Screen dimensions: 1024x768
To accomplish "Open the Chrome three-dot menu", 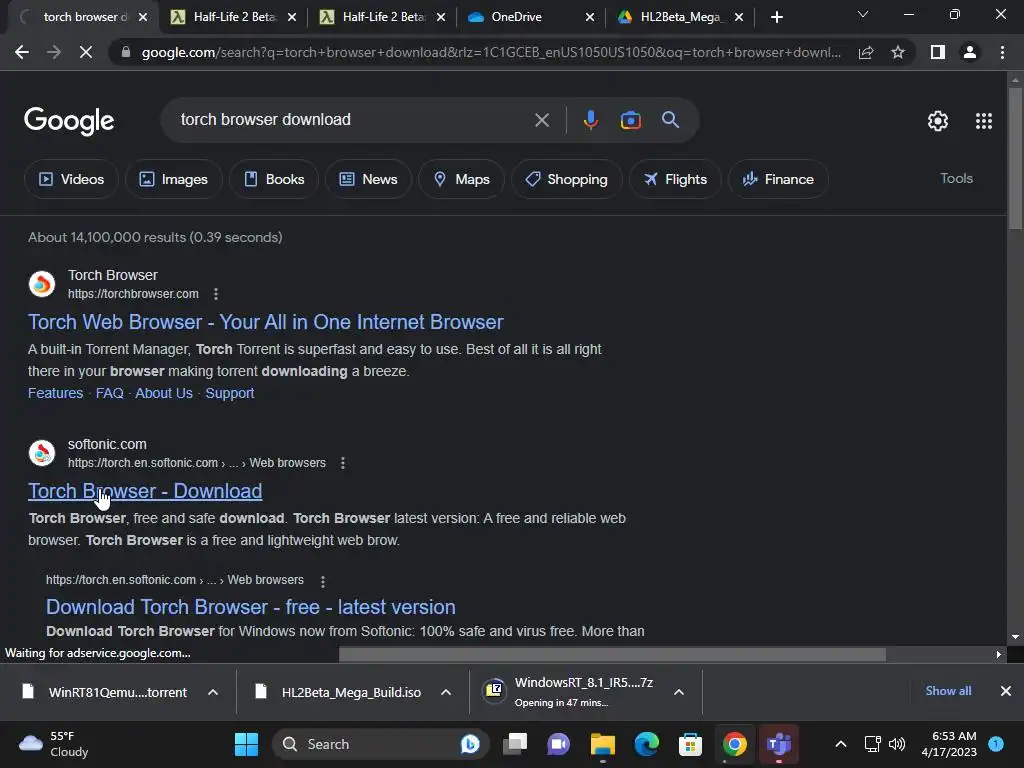I will click(x=1002, y=52).
